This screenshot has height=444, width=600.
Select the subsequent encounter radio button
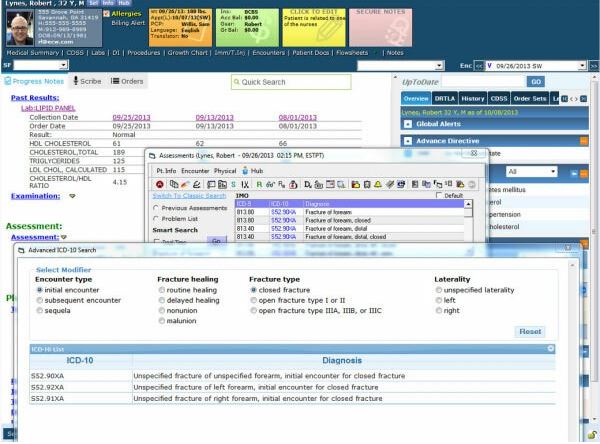39,301
